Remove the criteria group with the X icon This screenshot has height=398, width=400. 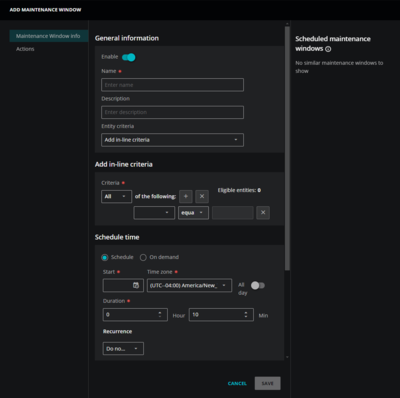202,196
